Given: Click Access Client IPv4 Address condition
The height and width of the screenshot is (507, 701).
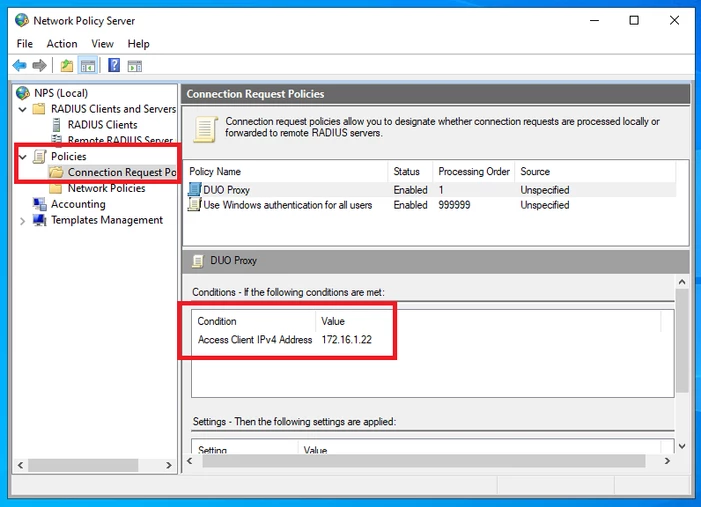Looking at the screenshot, I should tap(255, 340).
